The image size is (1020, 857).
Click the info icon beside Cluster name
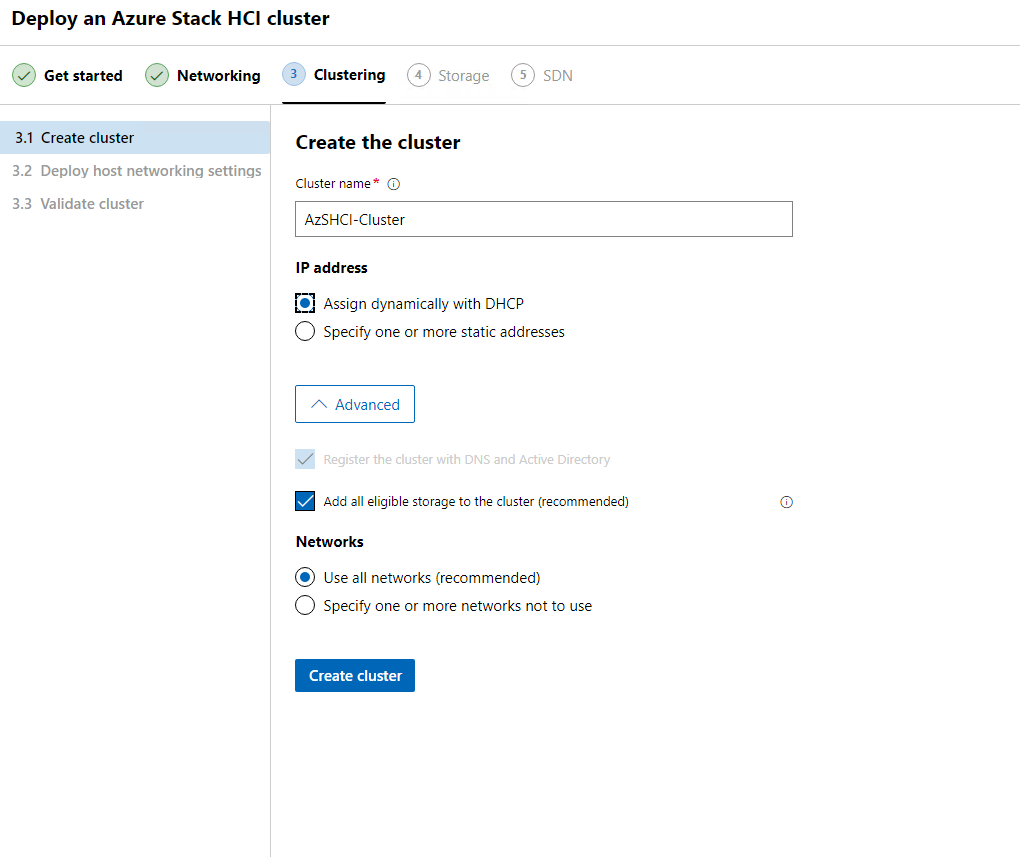[393, 184]
